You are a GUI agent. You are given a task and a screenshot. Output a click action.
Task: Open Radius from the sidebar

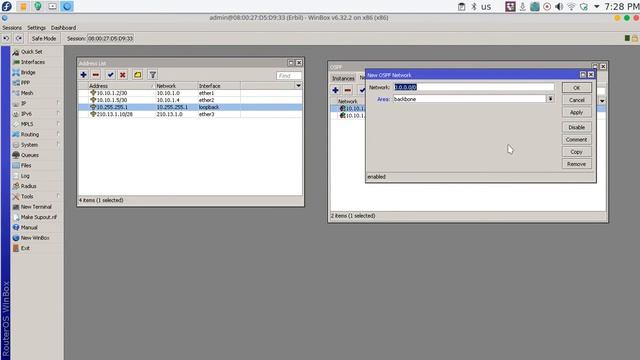coord(28,186)
